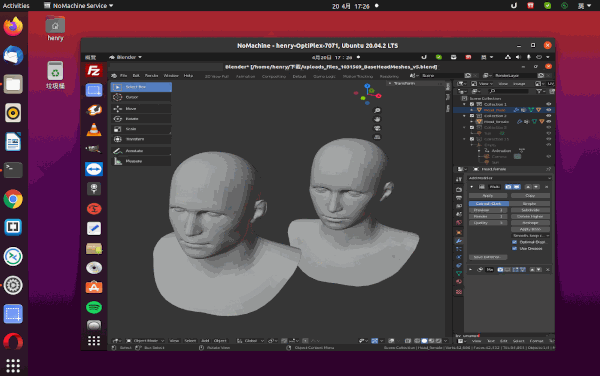Viewport: 600px width, 376px height.
Task: Click the Save External button
Action: point(488,257)
